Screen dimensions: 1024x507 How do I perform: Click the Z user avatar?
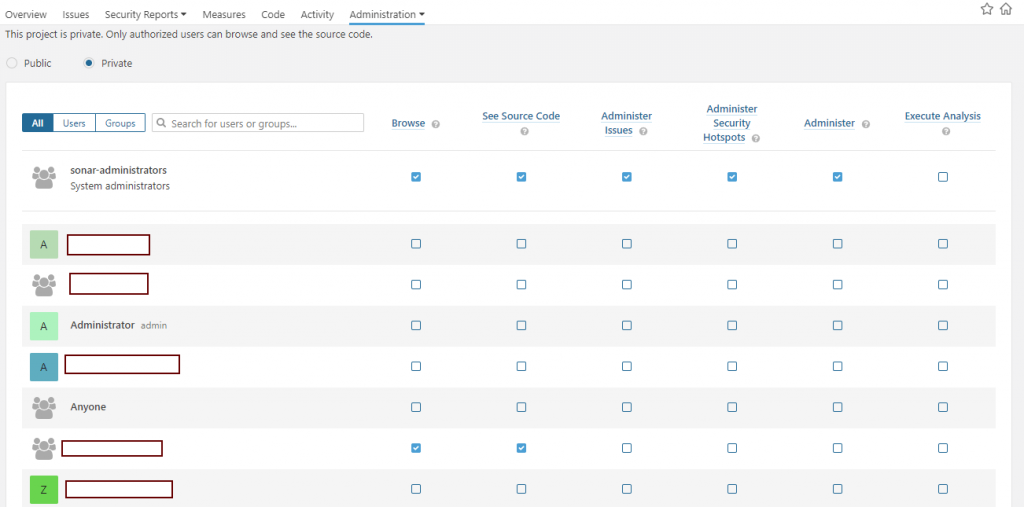coord(44,490)
